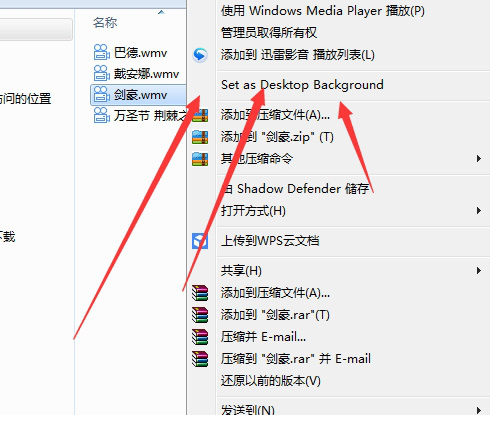
Task: Select the 万圣节 荆棘之 file name
Action: pos(150,116)
